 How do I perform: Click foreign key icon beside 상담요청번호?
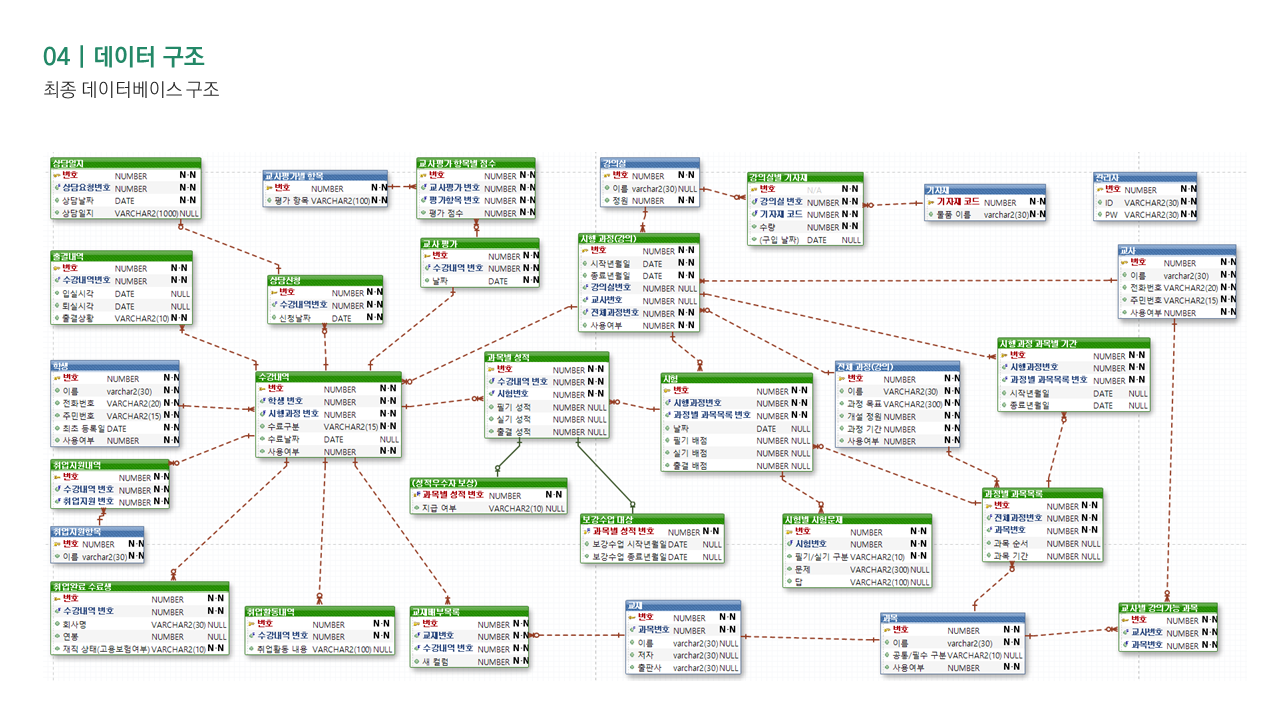(x=57, y=188)
